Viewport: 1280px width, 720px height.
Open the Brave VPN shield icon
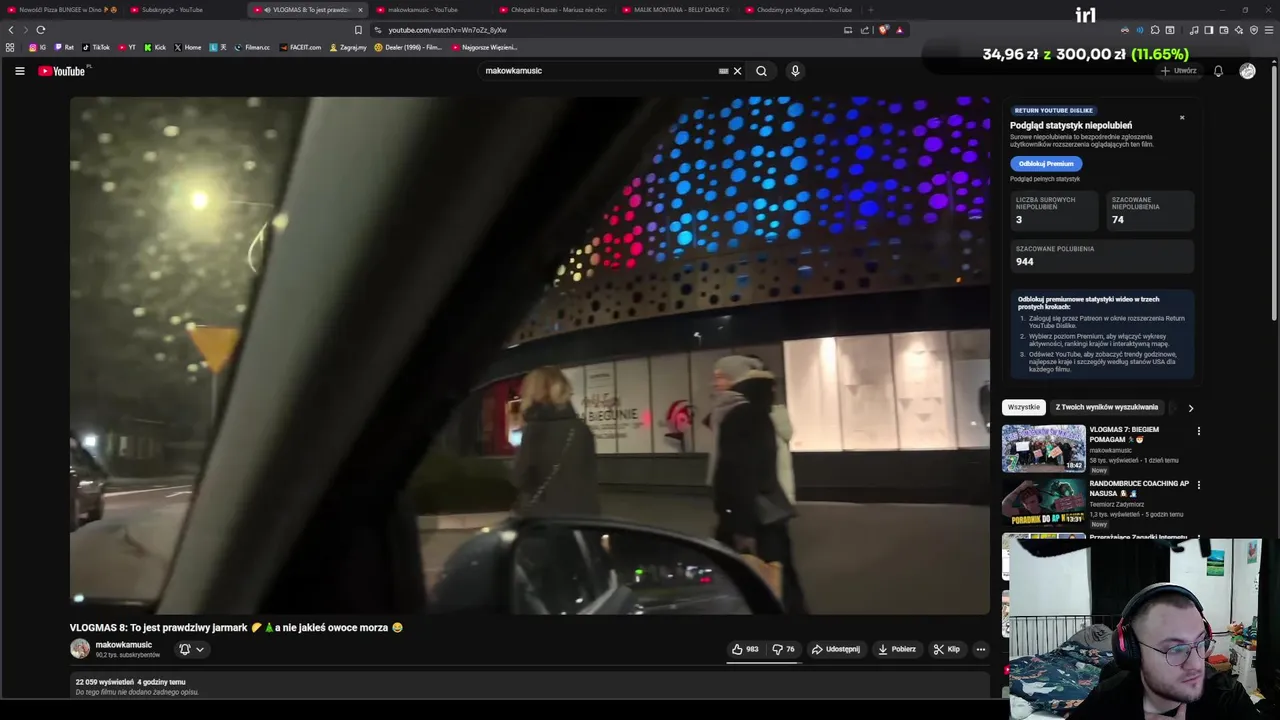1254,30
